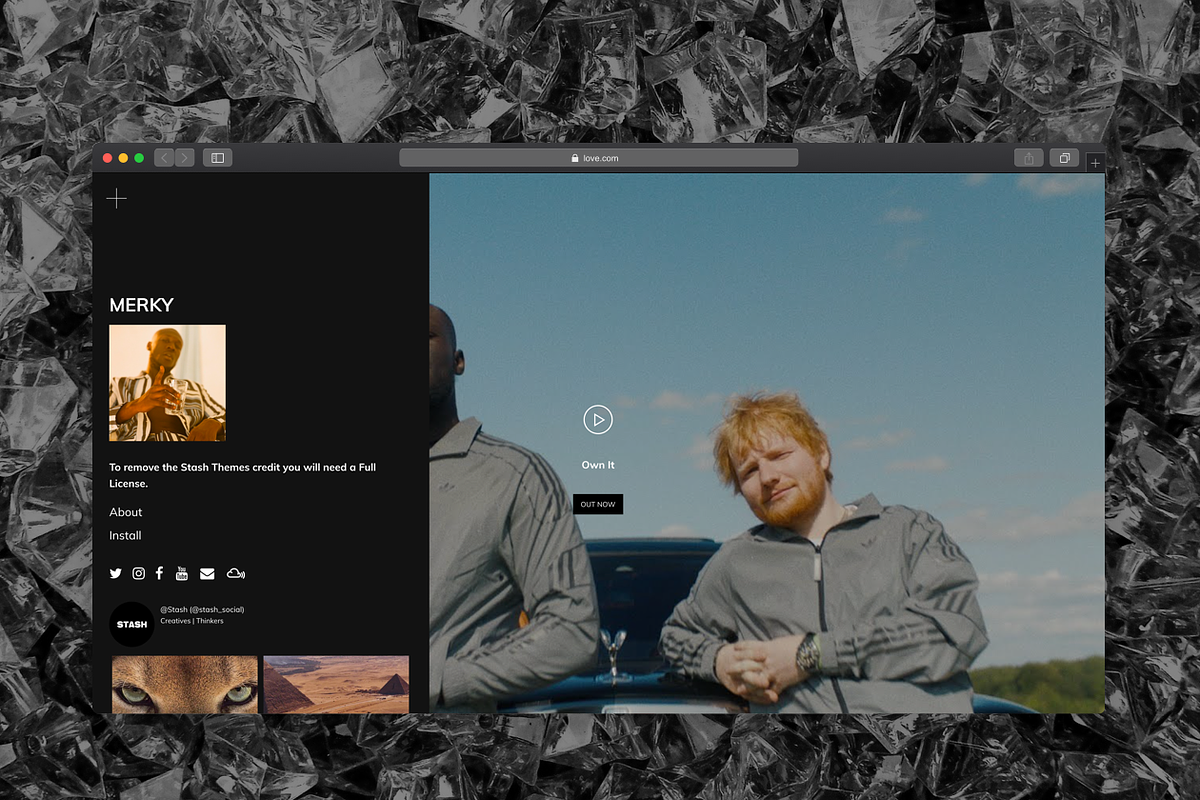The image size is (1200, 800).
Task: Click the Own It title text
Action: click(x=598, y=465)
